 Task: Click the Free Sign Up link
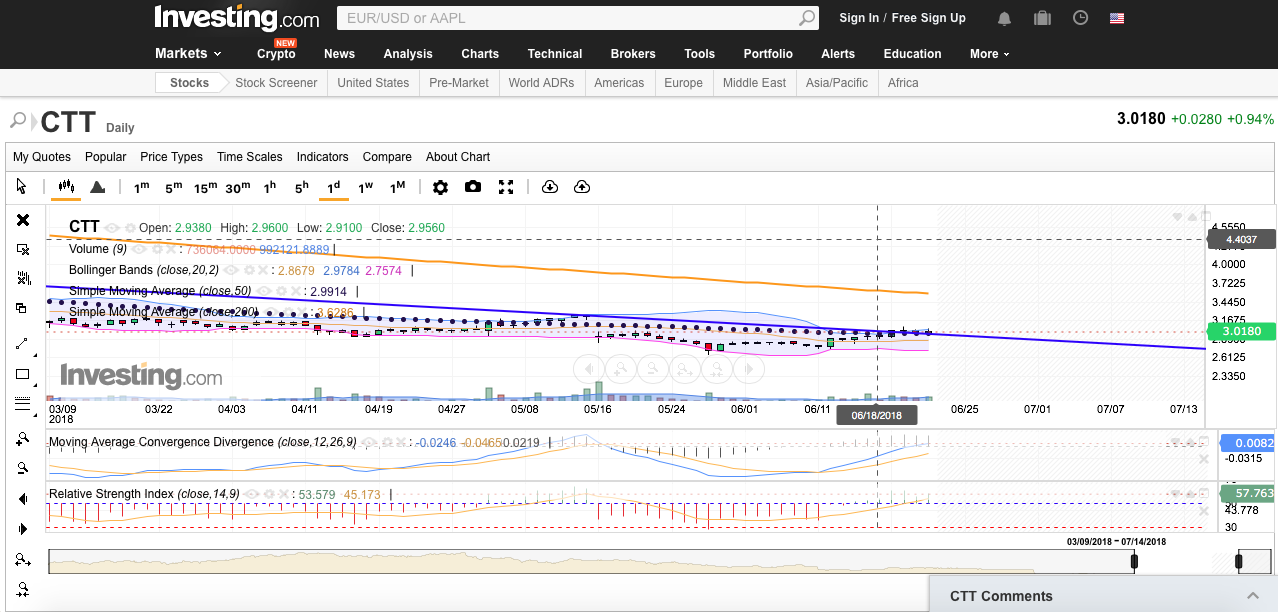tap(928, 18)
